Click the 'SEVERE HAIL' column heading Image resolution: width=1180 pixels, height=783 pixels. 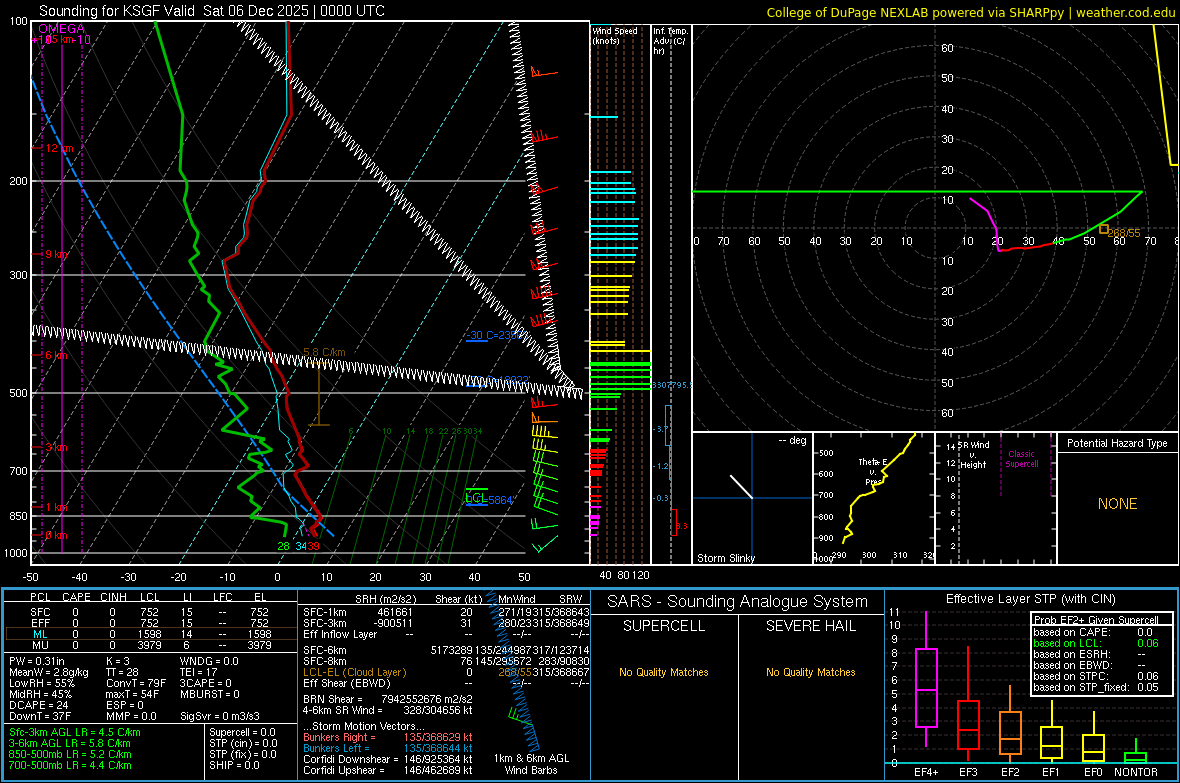tap(810, 626)
